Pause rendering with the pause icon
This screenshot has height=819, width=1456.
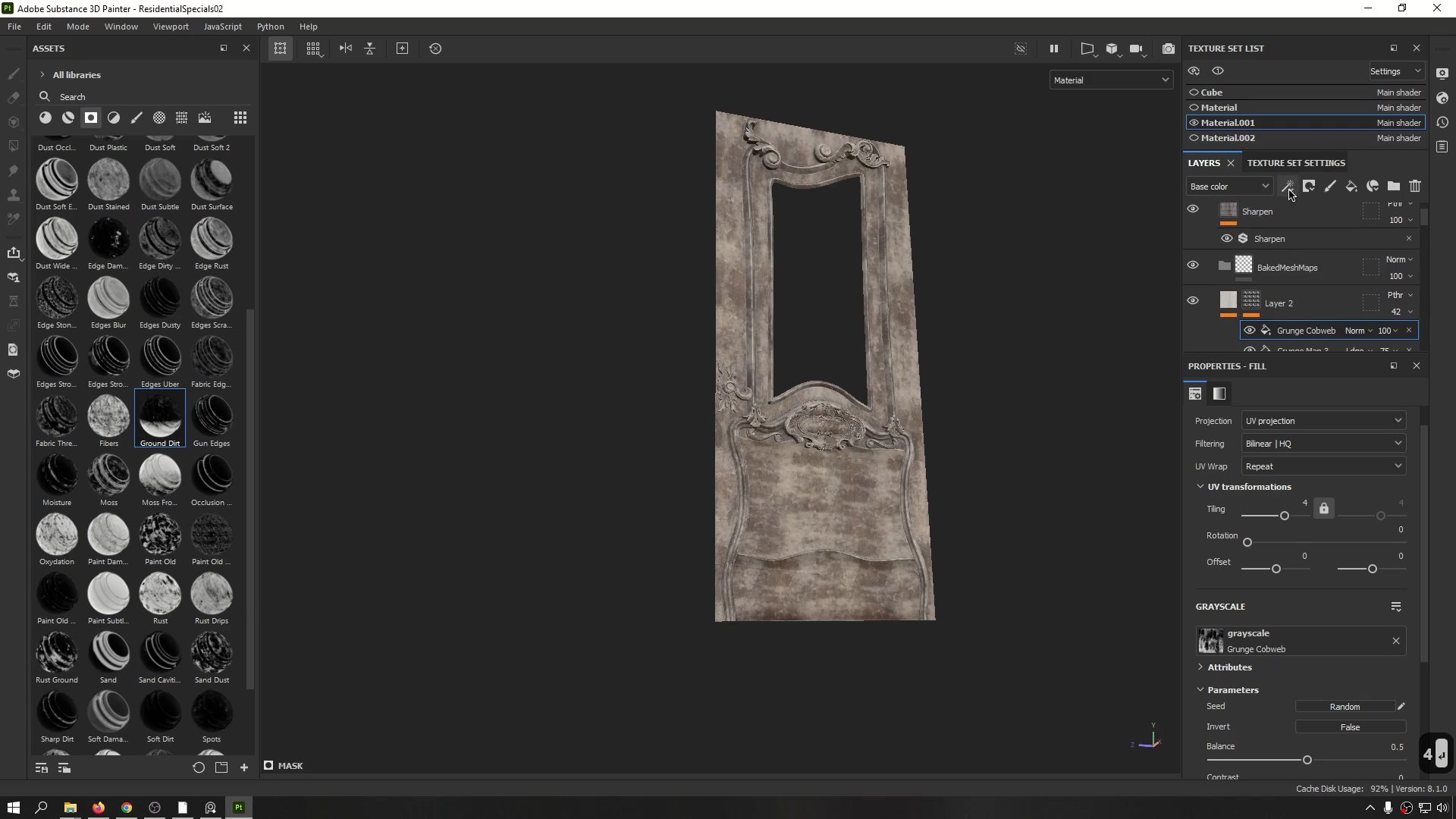(1054, 49)
